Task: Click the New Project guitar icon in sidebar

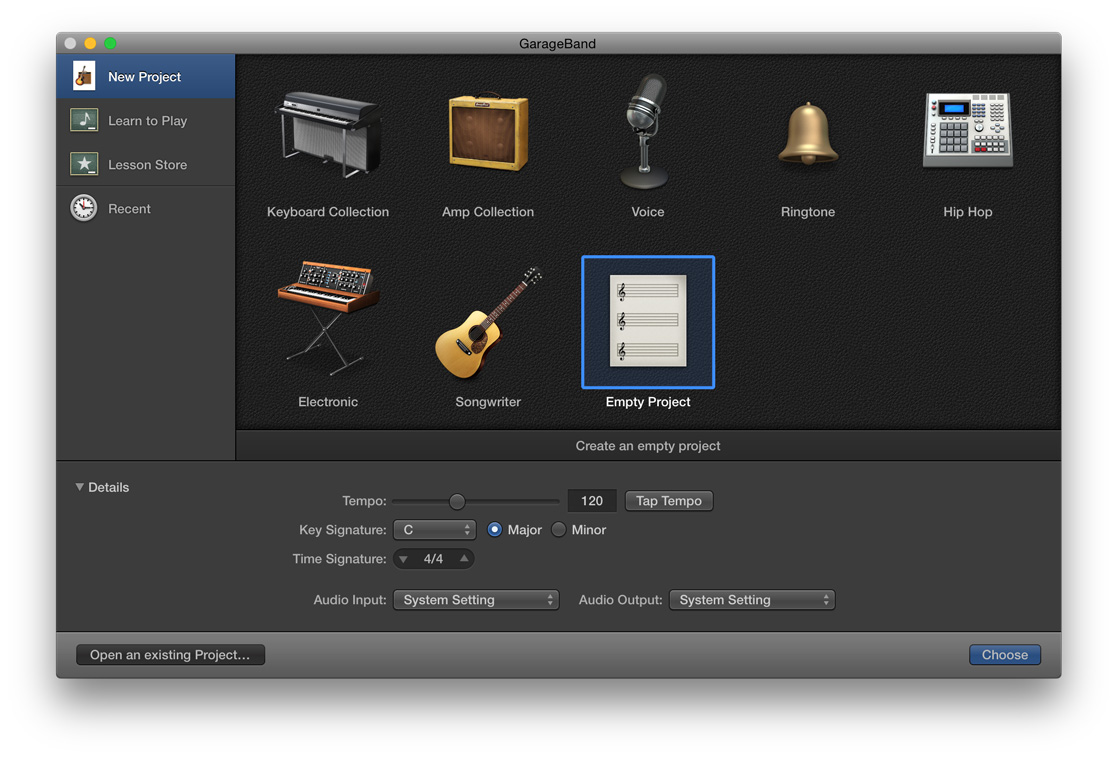Action: pos(84,76)
